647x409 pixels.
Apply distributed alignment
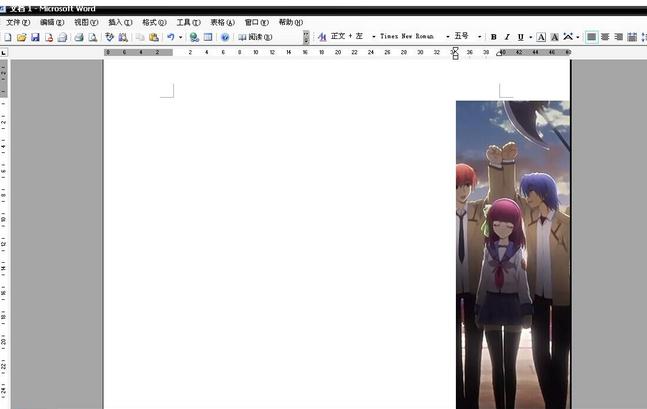[632, 37]
